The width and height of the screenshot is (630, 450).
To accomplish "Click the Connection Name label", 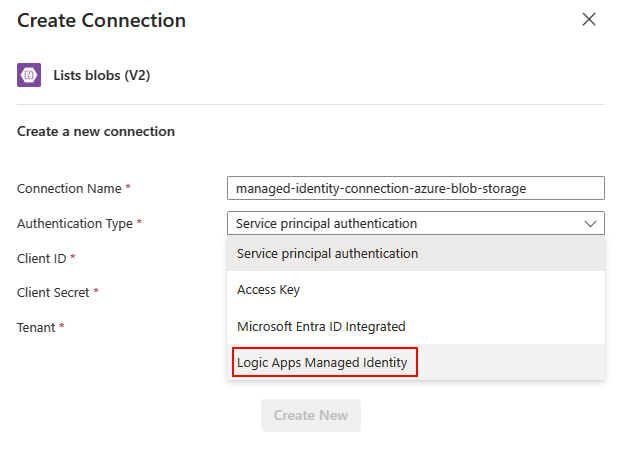I will click(69, 189).
